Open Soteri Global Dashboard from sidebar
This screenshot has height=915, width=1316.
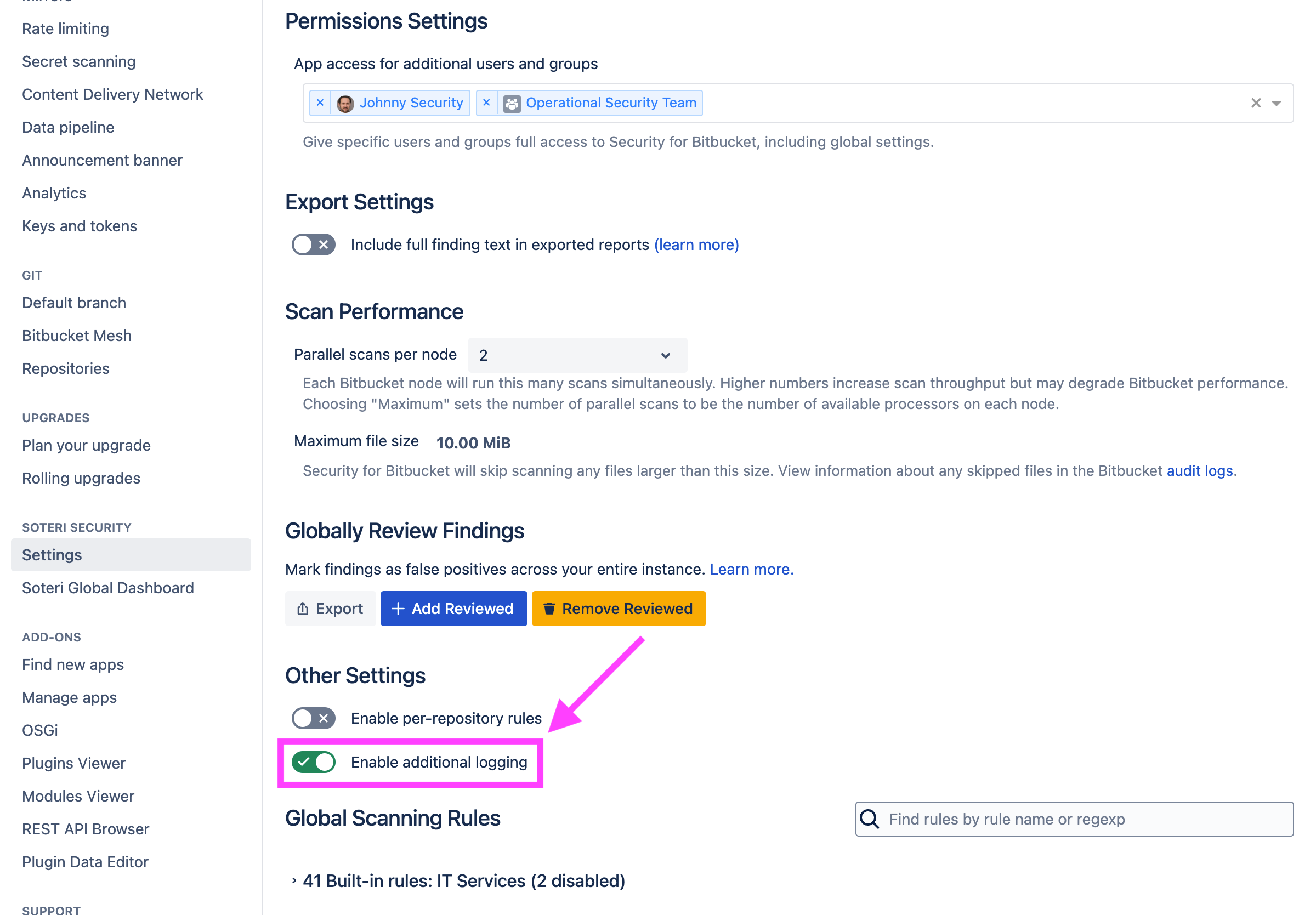(108, 587)
